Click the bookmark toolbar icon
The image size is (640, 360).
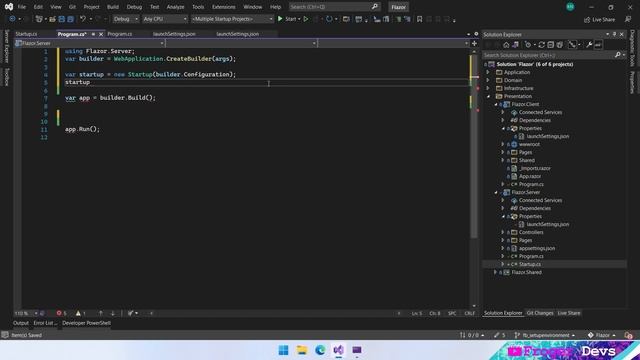coord(419,19)
